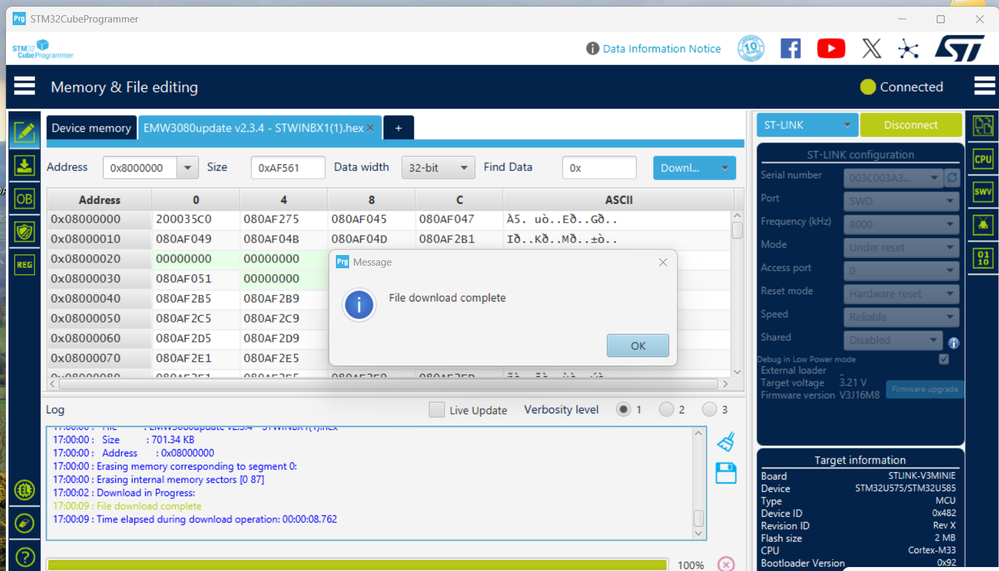Open the SWV panel icon on right

click(983, 192)
